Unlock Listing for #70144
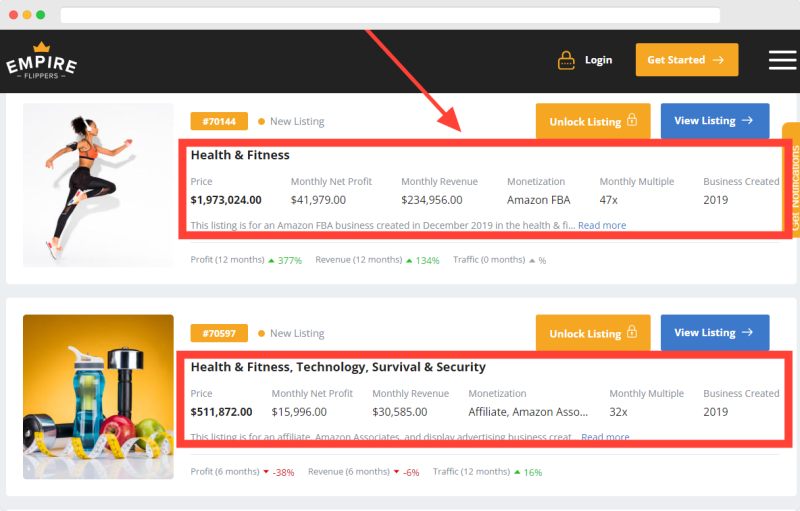800x511 pixels. (593, 121)
